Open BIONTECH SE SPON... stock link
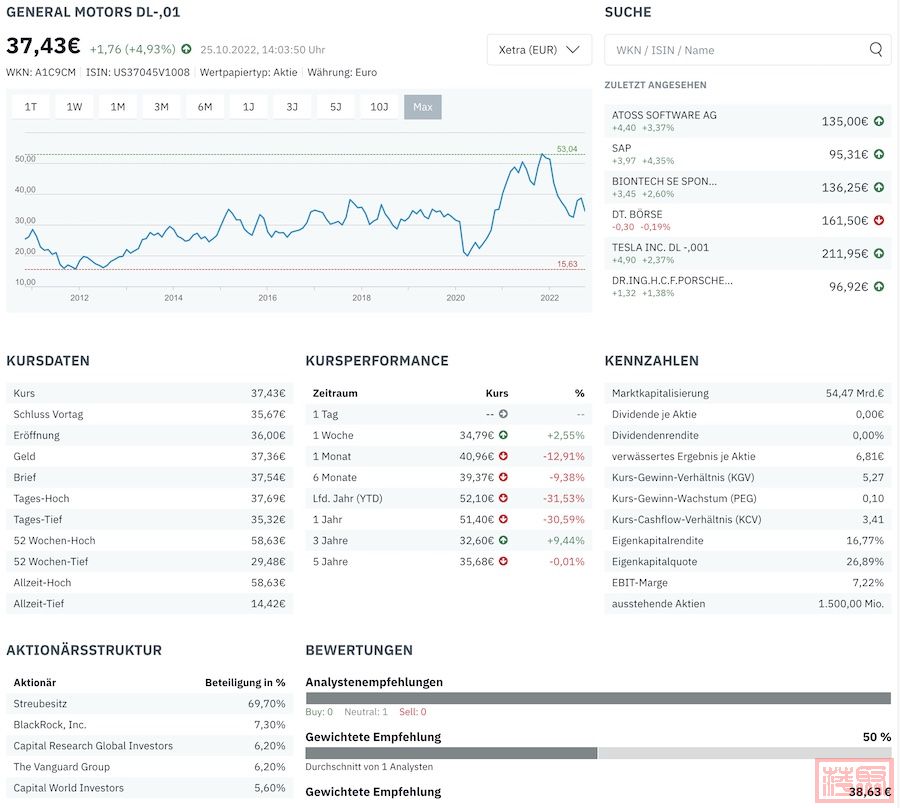 pos(747,187)
